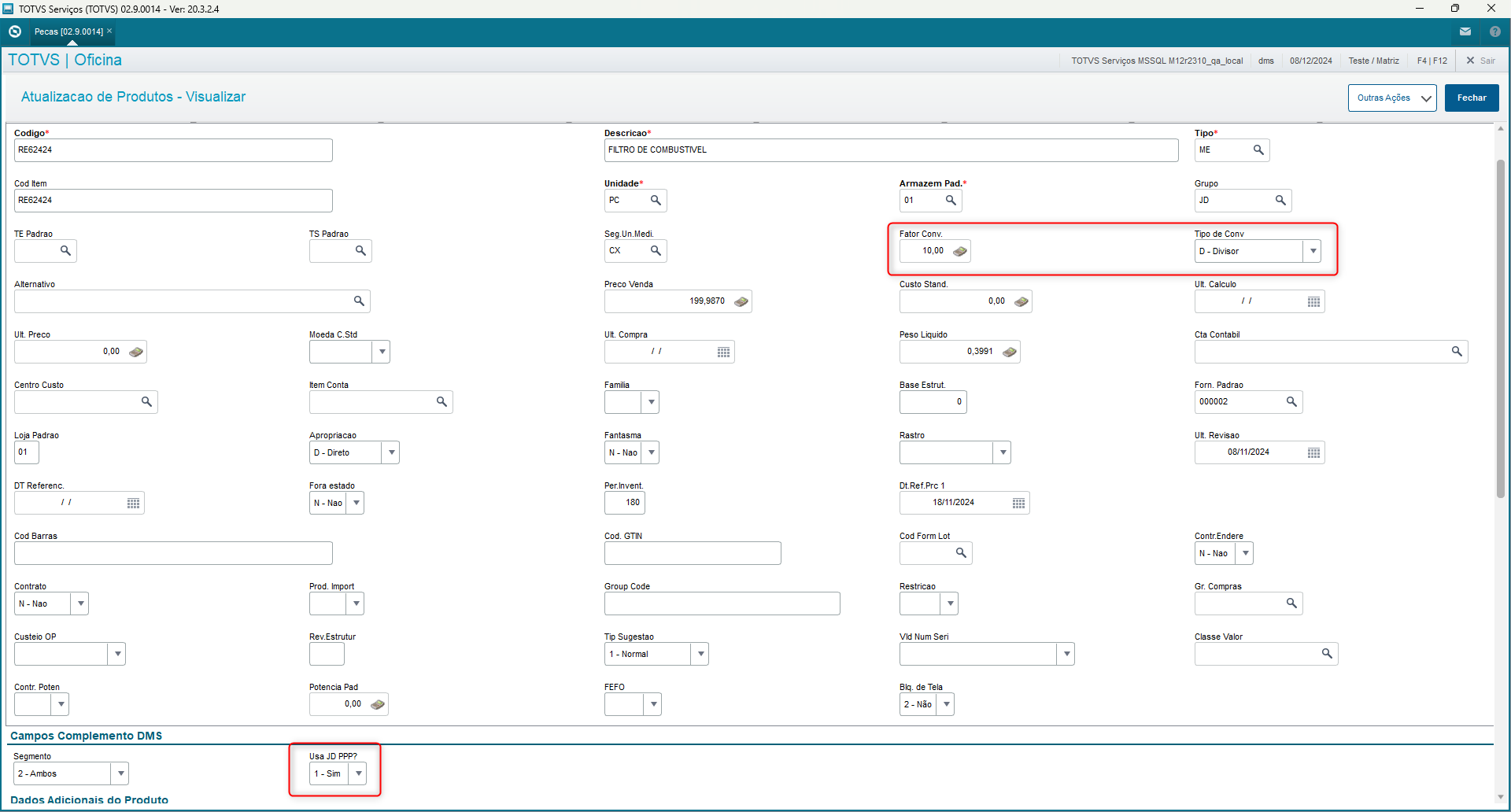Image resolution: width=1511 pixels, height=812 pixels.
Task: Click the Sair exit link
Action: 1480,61
